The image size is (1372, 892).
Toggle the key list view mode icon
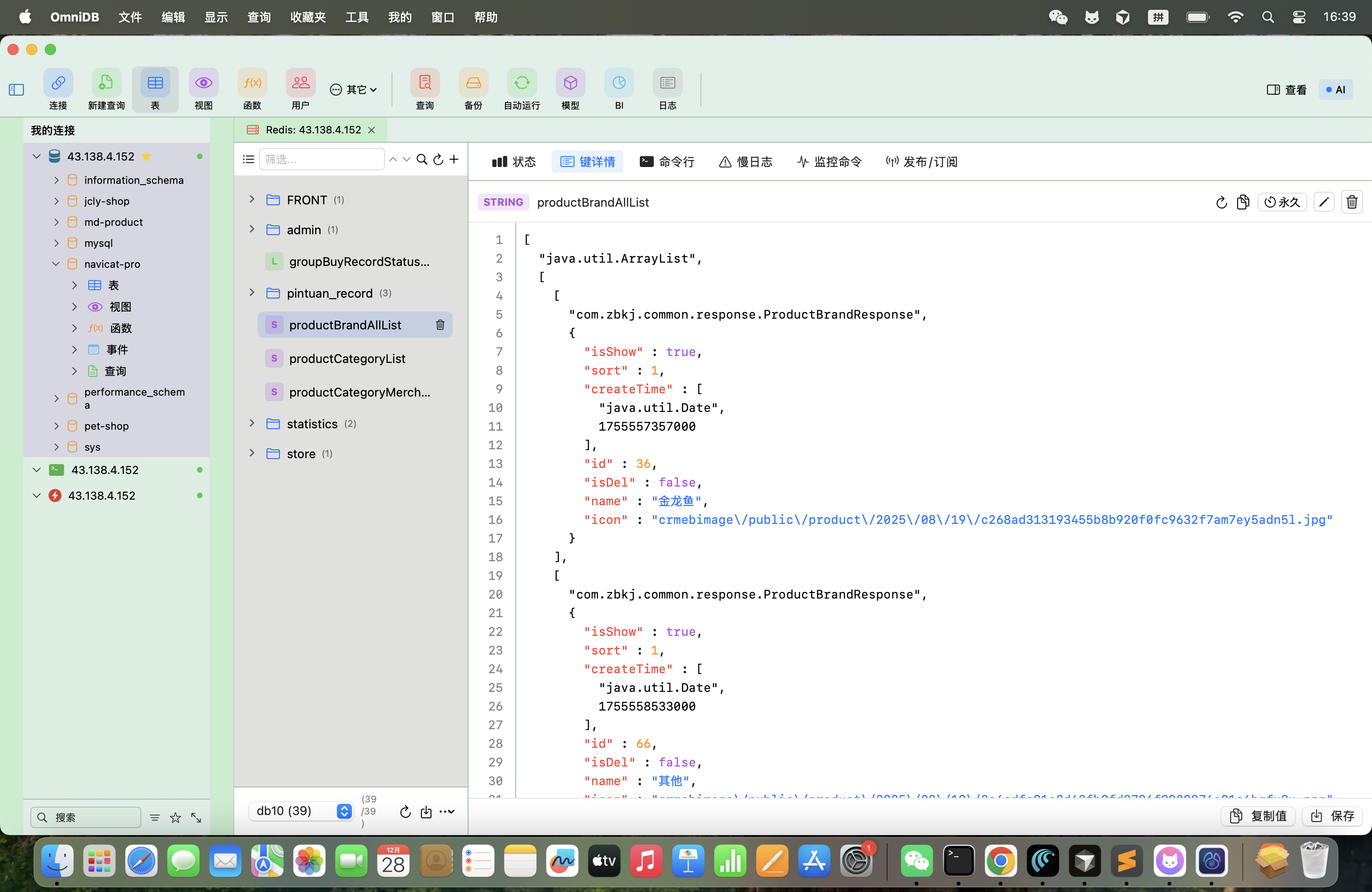click(x=248, y=160)
